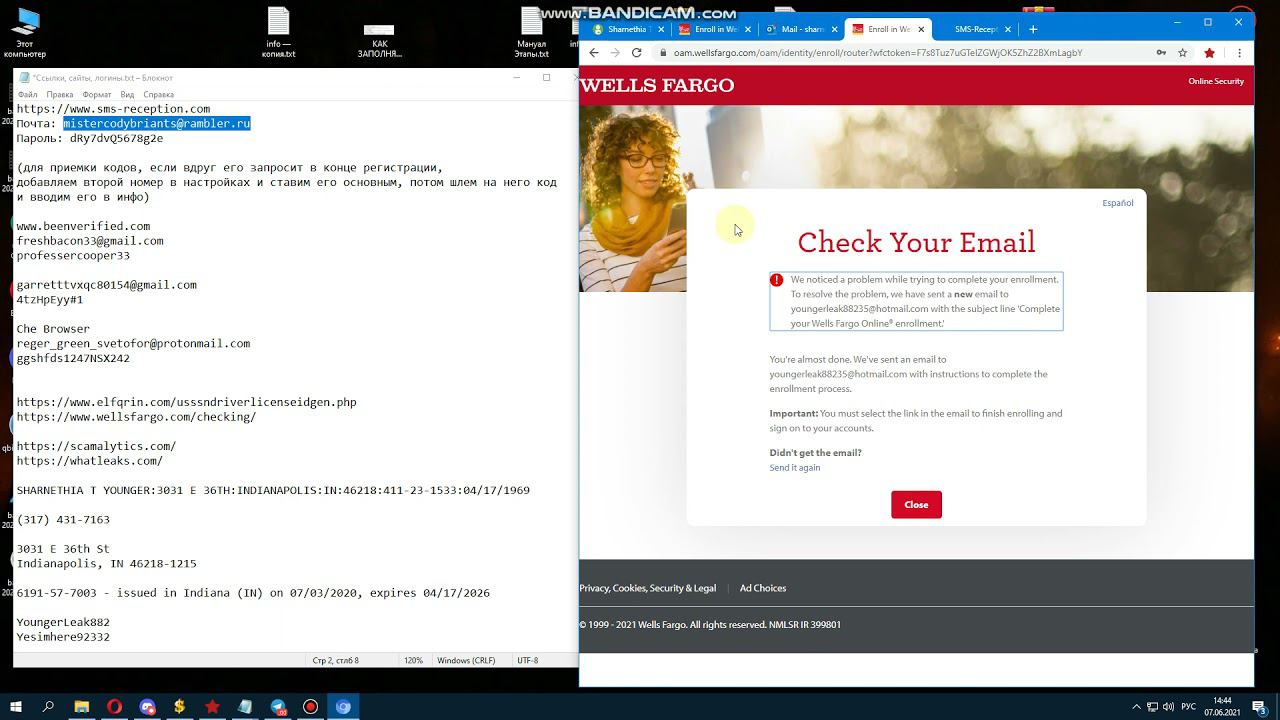Open the active Chromium browser taskbar icon
Viewport: 1280px width, 720px height.
pos(343,707)
